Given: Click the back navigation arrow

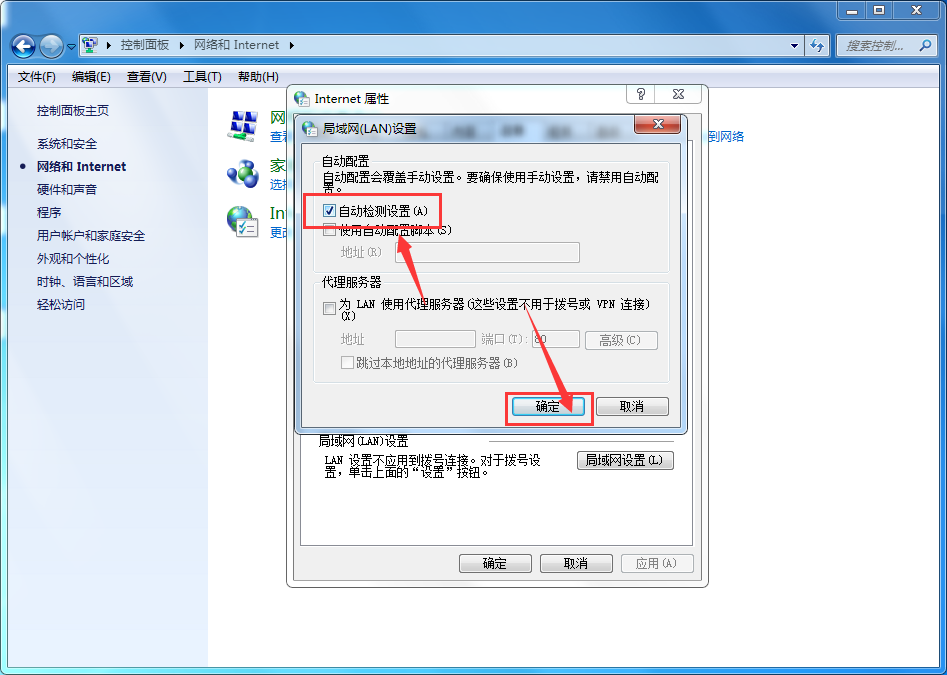Looking at the screenshot, I should tap(22, 45).
